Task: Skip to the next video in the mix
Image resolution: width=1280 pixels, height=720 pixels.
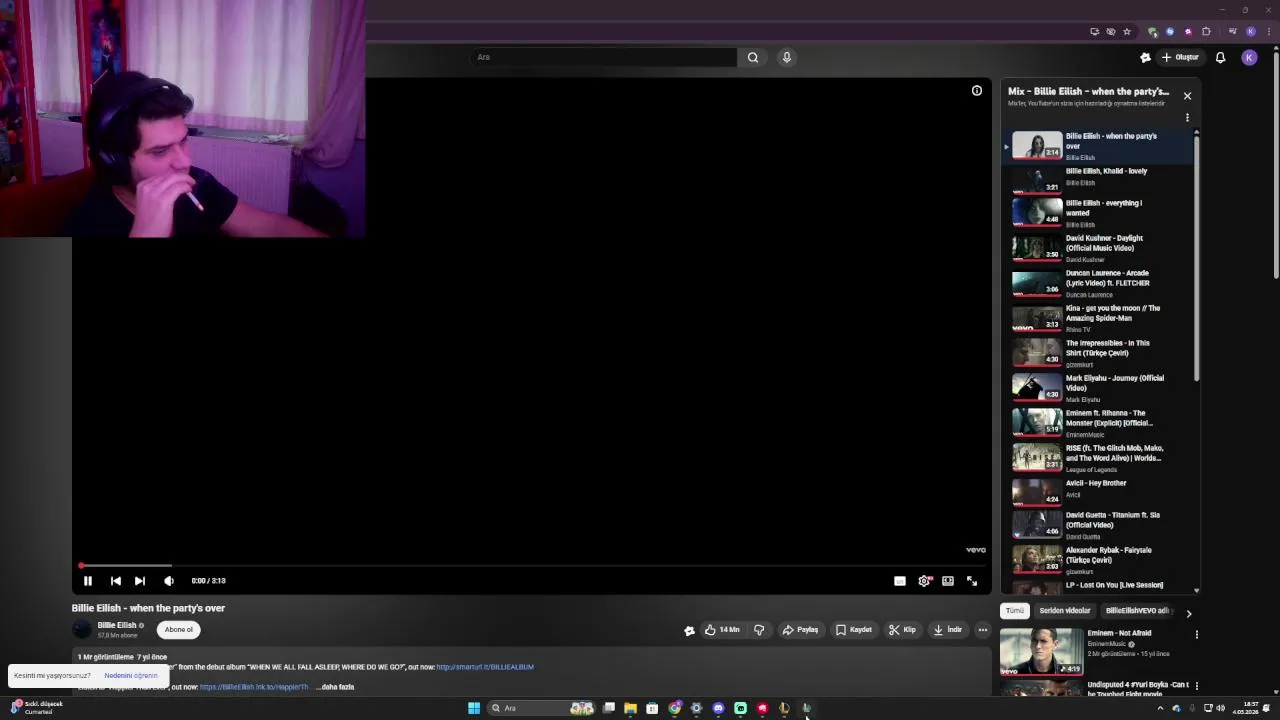Action: (x=140, y=581)
